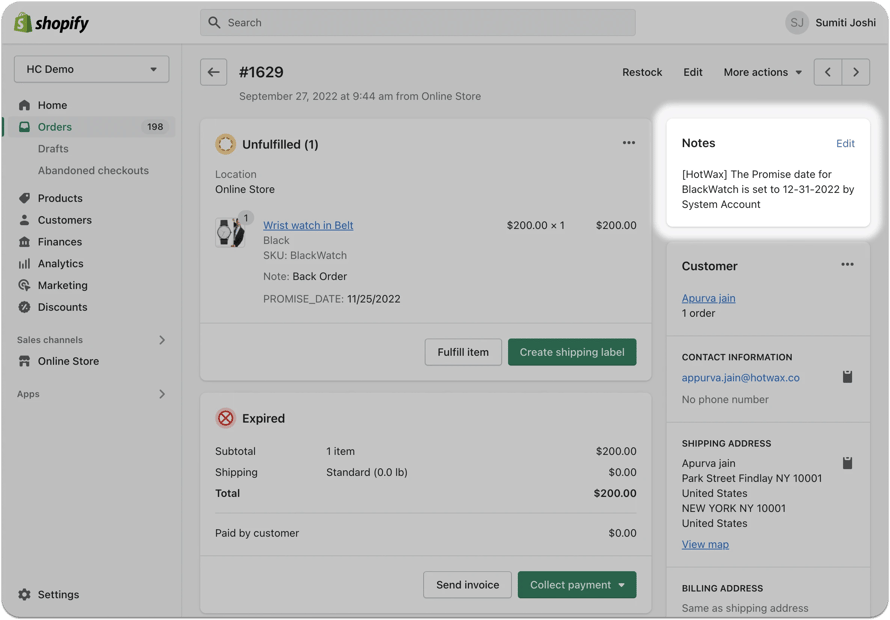Click Create shipping label button
890x620 pixels.
point(572,352)
